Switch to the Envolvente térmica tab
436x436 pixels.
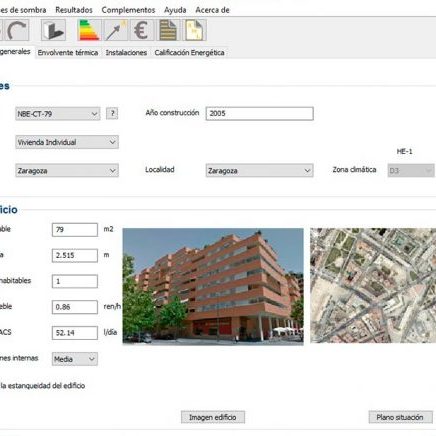[68, 53]
